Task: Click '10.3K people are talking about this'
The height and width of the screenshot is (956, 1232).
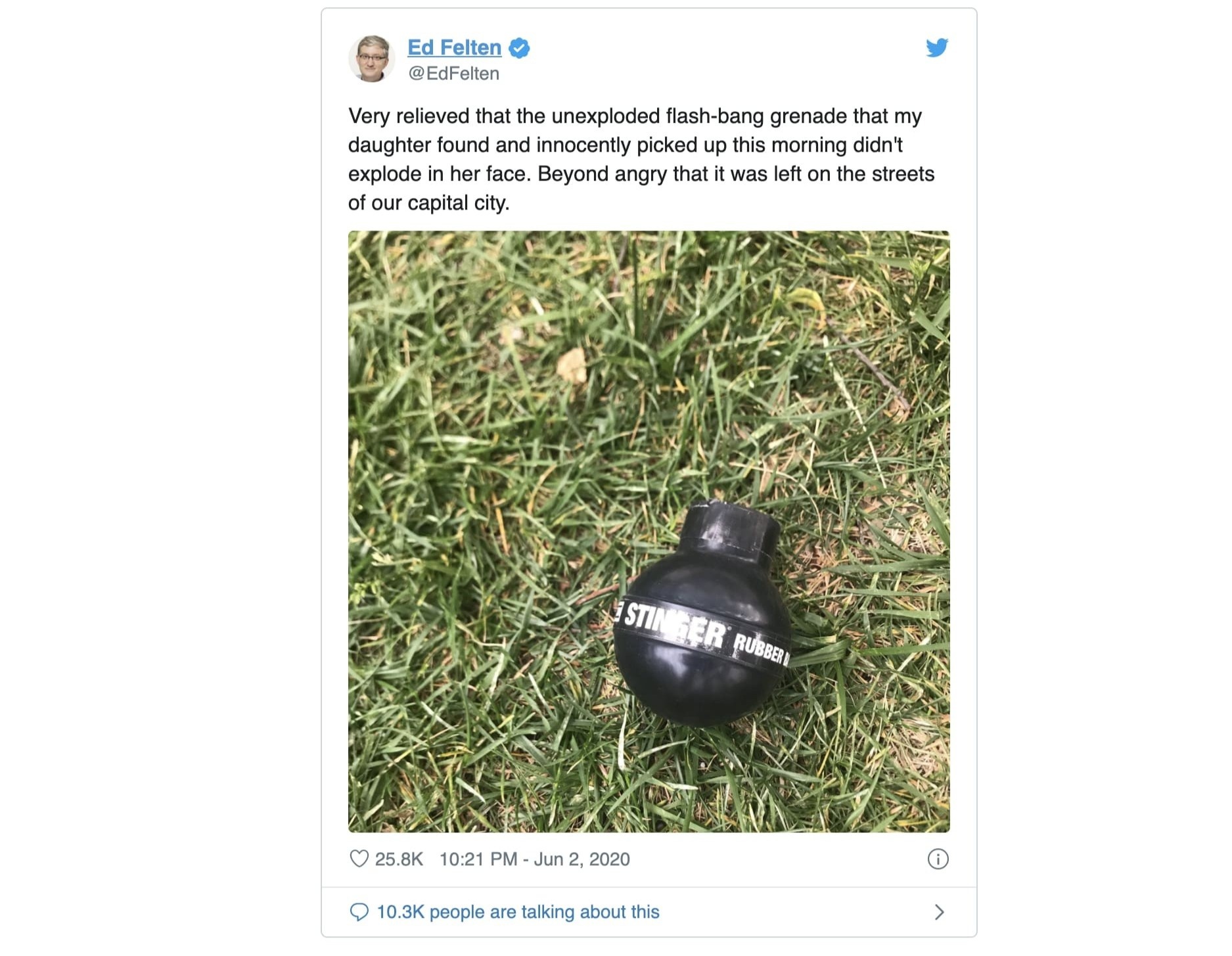Action: 518,912
